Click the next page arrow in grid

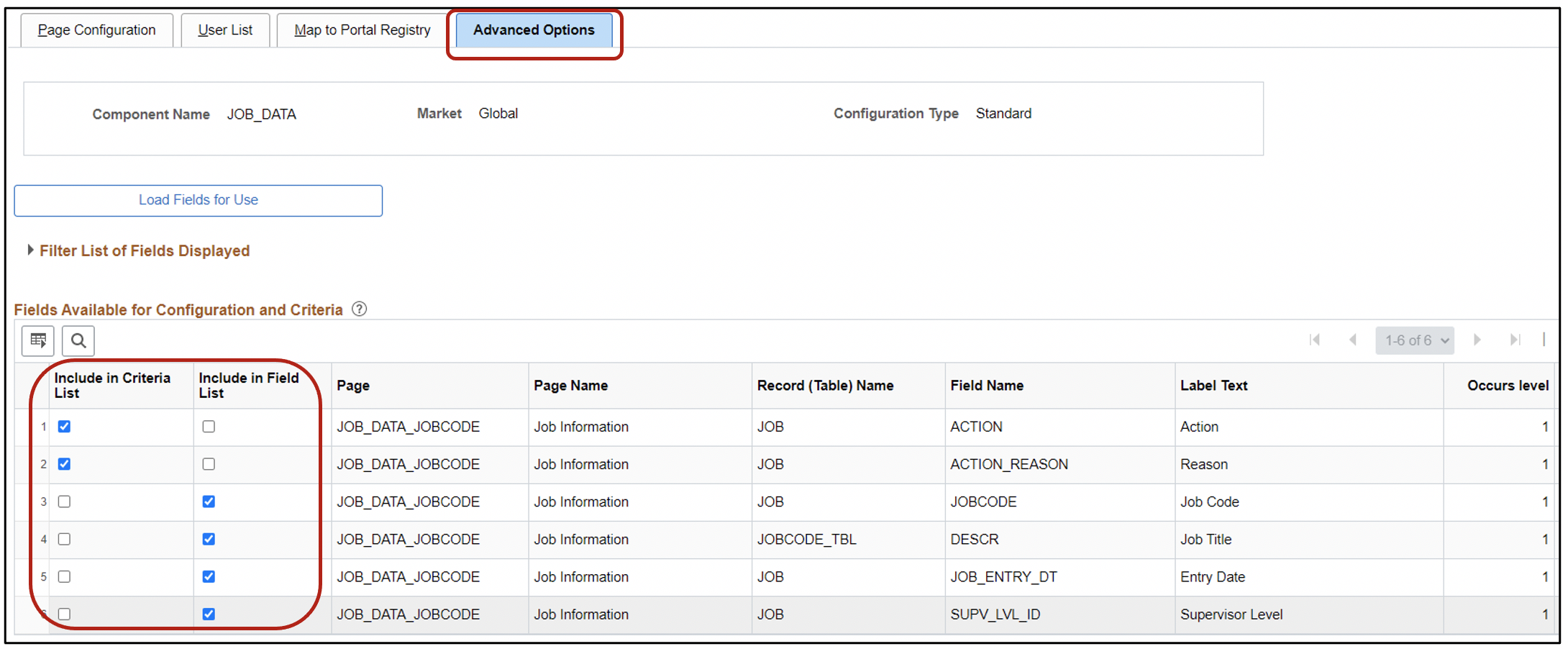[1477, 340]
